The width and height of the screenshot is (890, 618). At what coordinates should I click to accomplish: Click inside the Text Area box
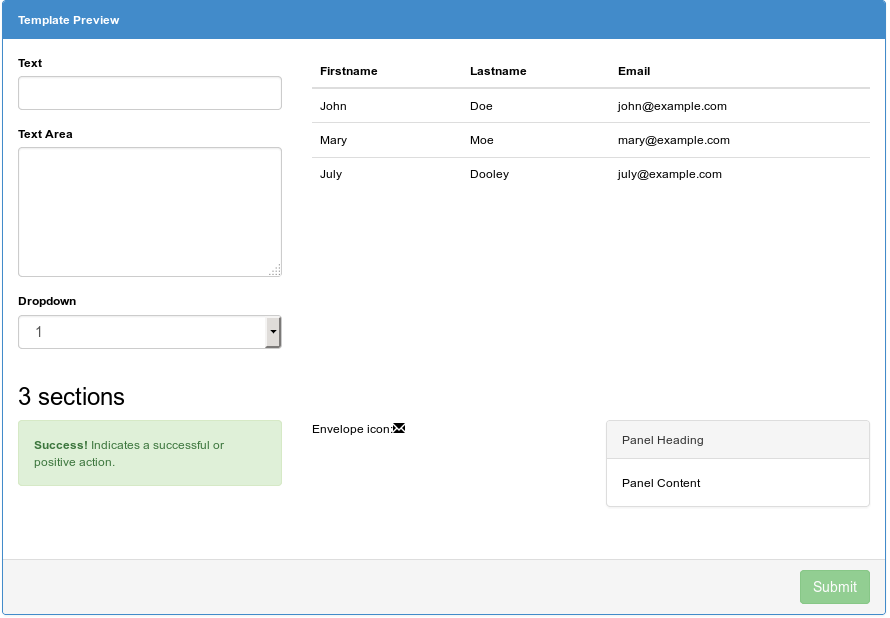pyautogui.click(x=149, y=210)
